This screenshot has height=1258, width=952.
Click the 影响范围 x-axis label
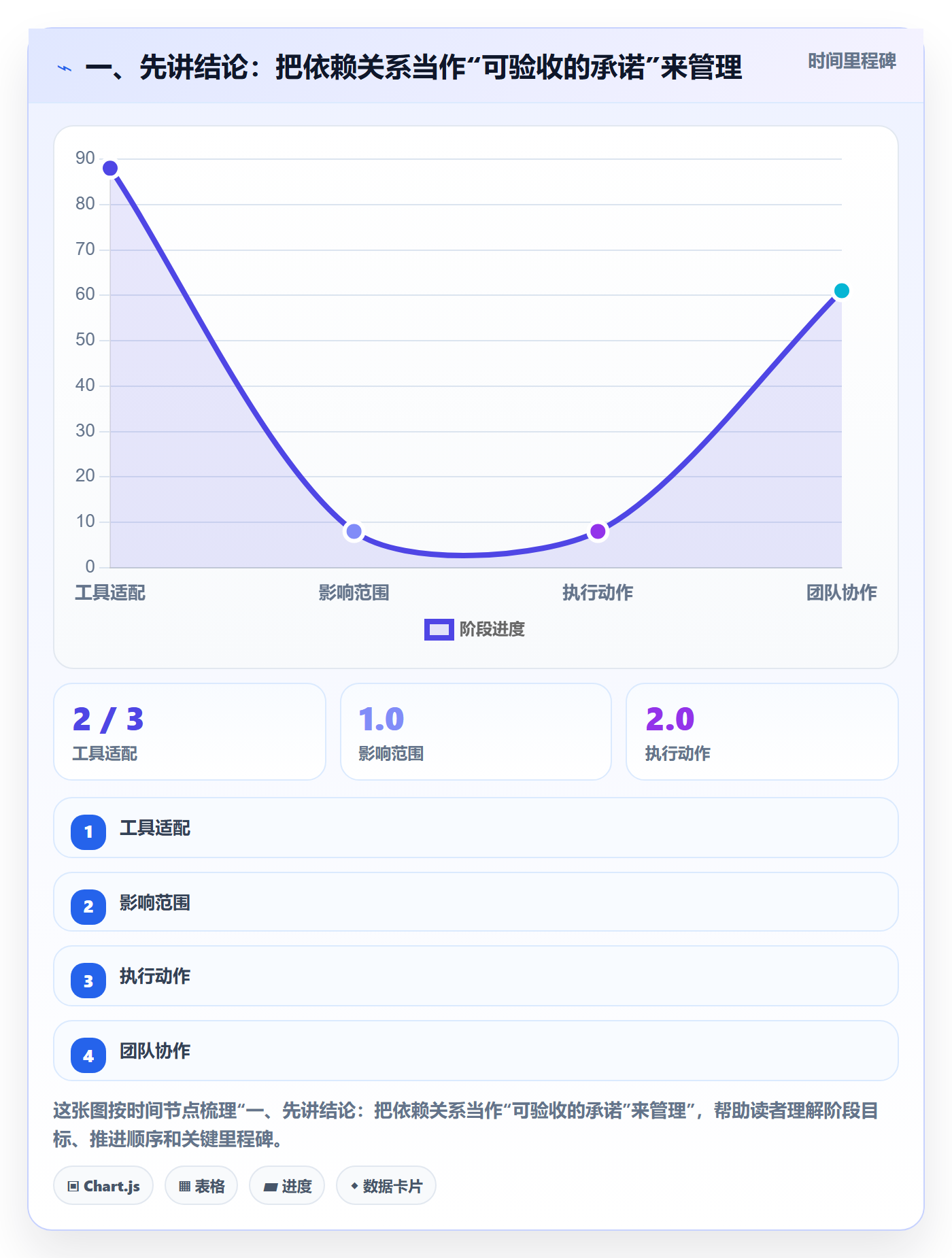[x=354, y=593]
